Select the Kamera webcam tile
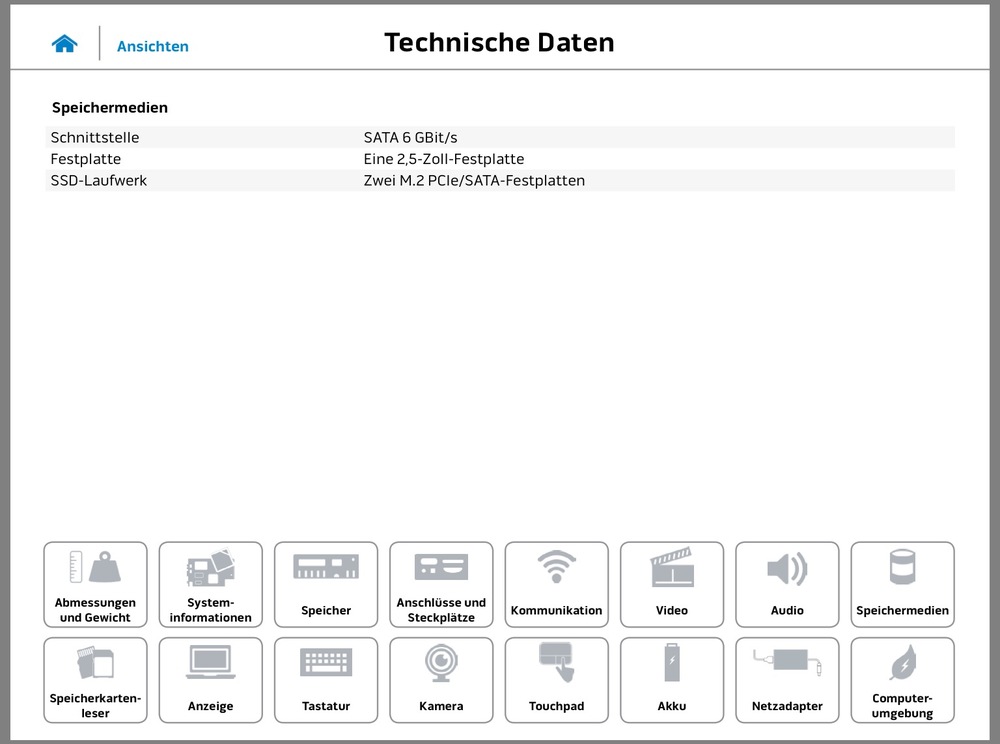The image size is (1000, 744). 441,680
